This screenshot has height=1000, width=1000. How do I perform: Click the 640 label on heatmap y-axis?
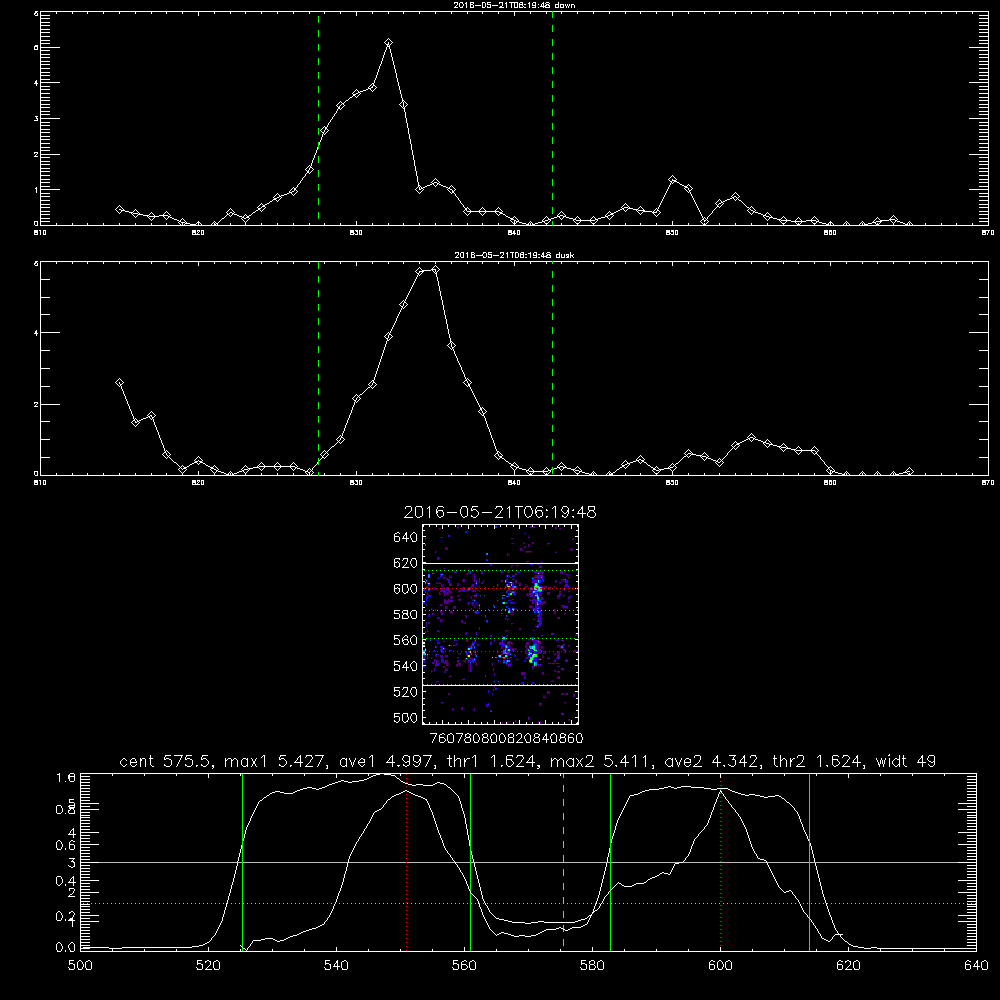coord(405,538)
